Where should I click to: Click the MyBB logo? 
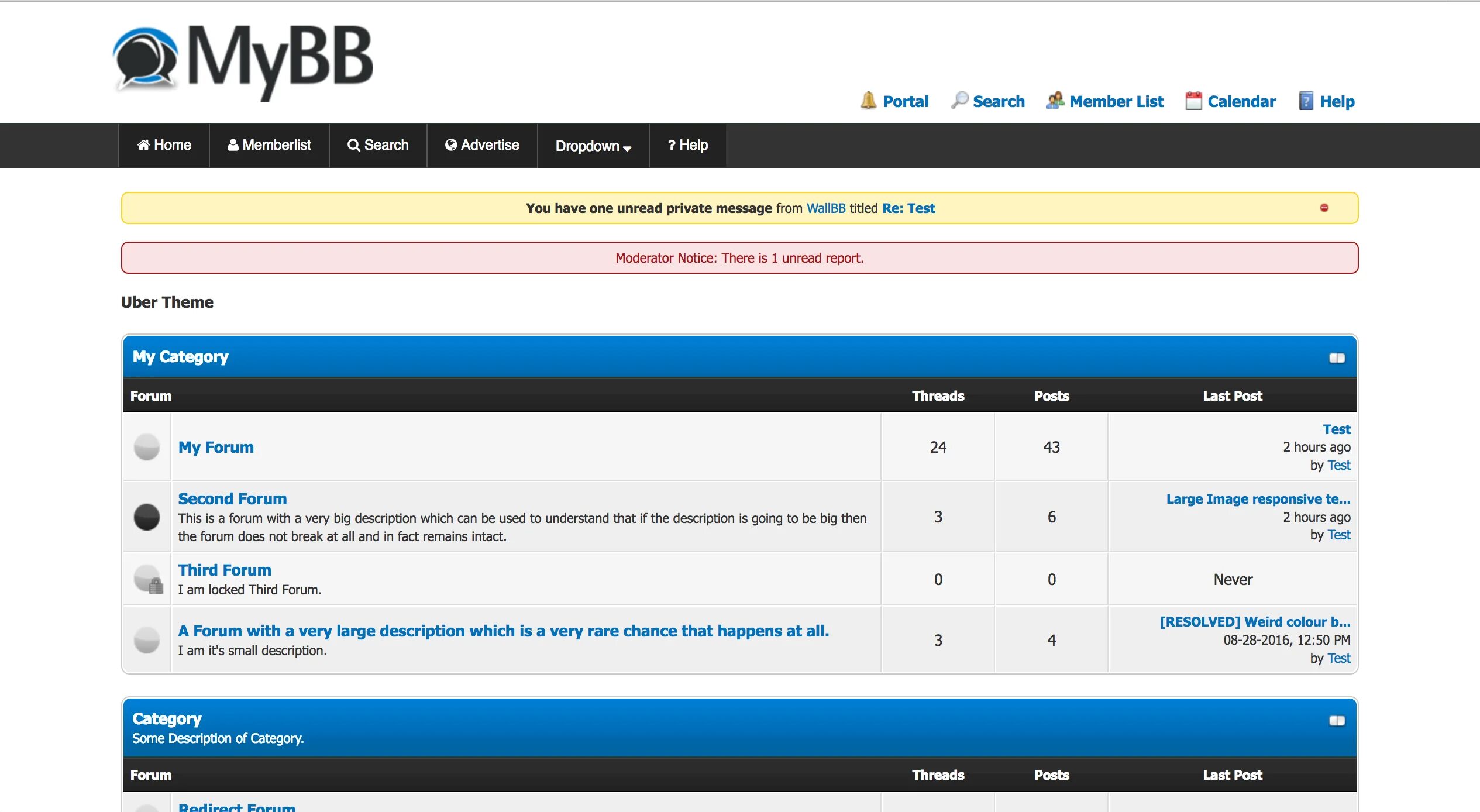pos(243,61)
